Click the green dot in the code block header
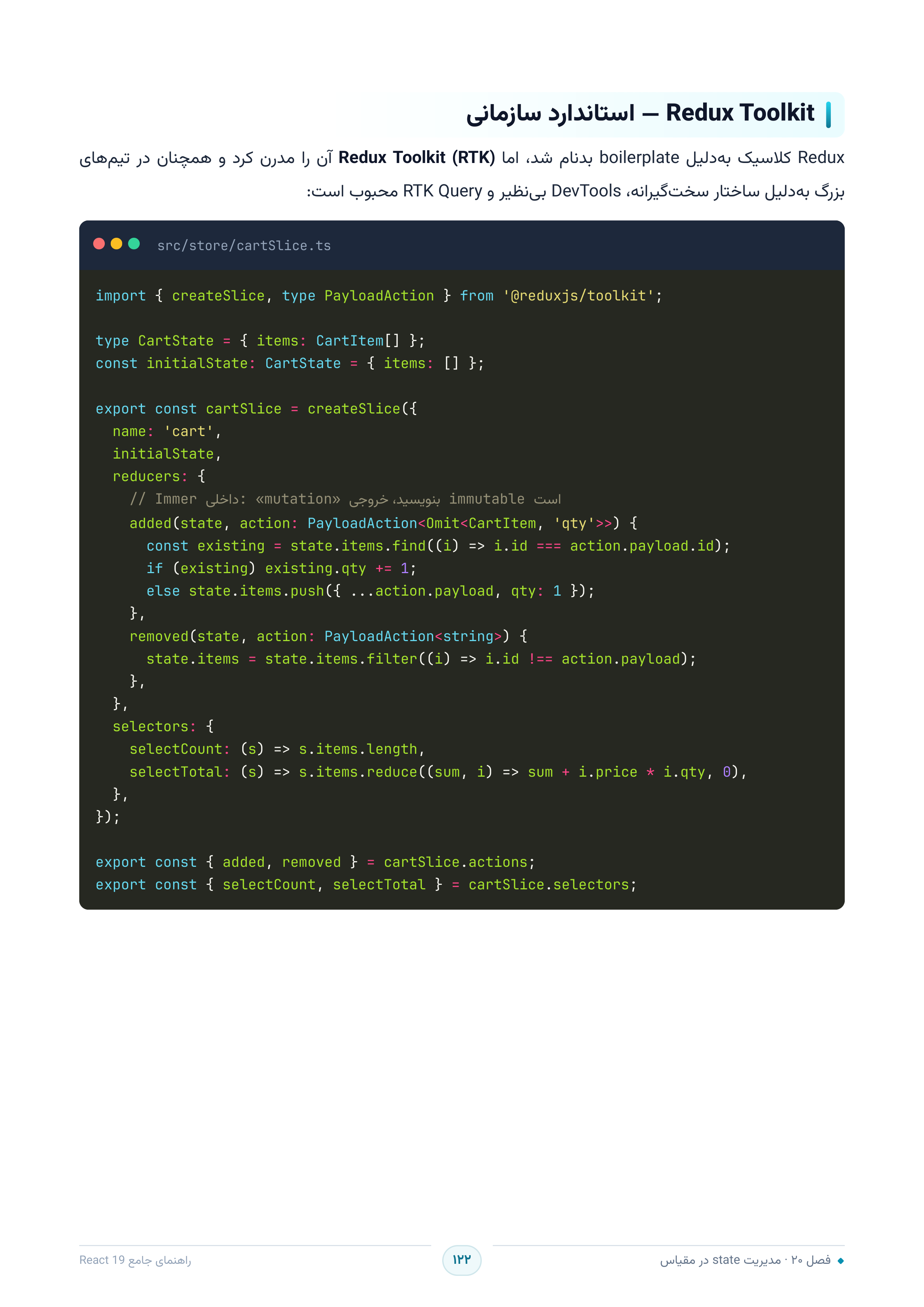 [134, 244]
